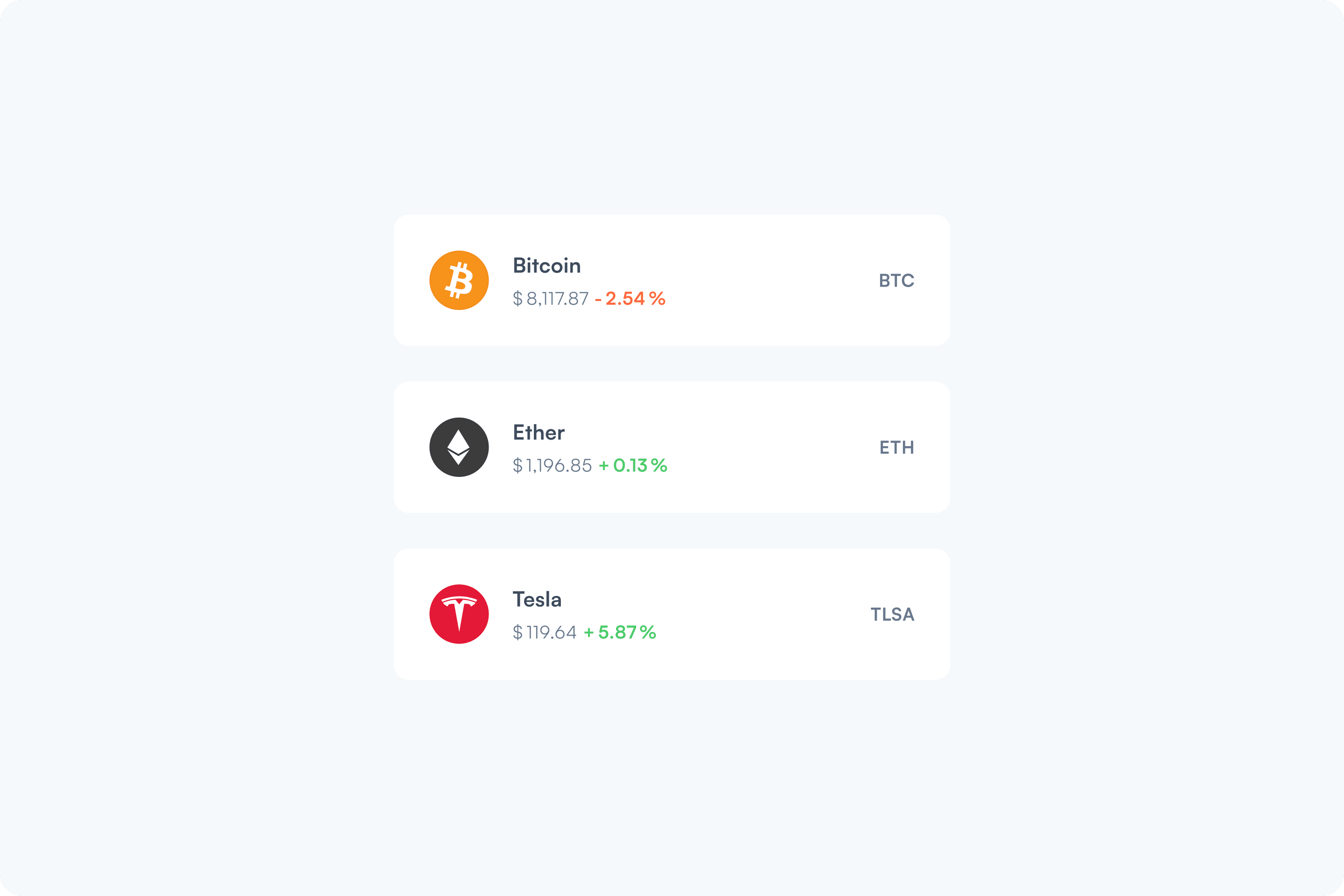1344x896 pixels.
Task: Click the orange Bitcoin logo icon
Action: pyautogui.click(x=459, y=280)
